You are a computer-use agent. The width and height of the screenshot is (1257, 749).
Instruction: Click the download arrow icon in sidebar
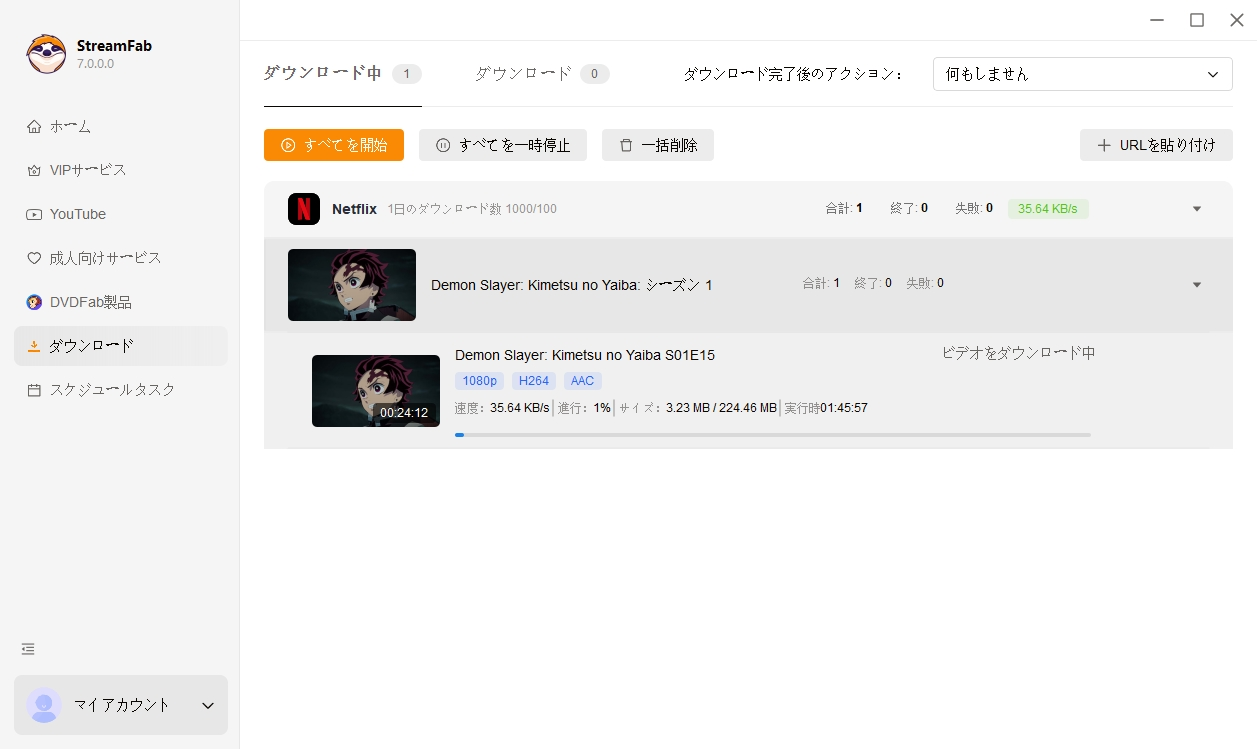[x=34, y=346]
